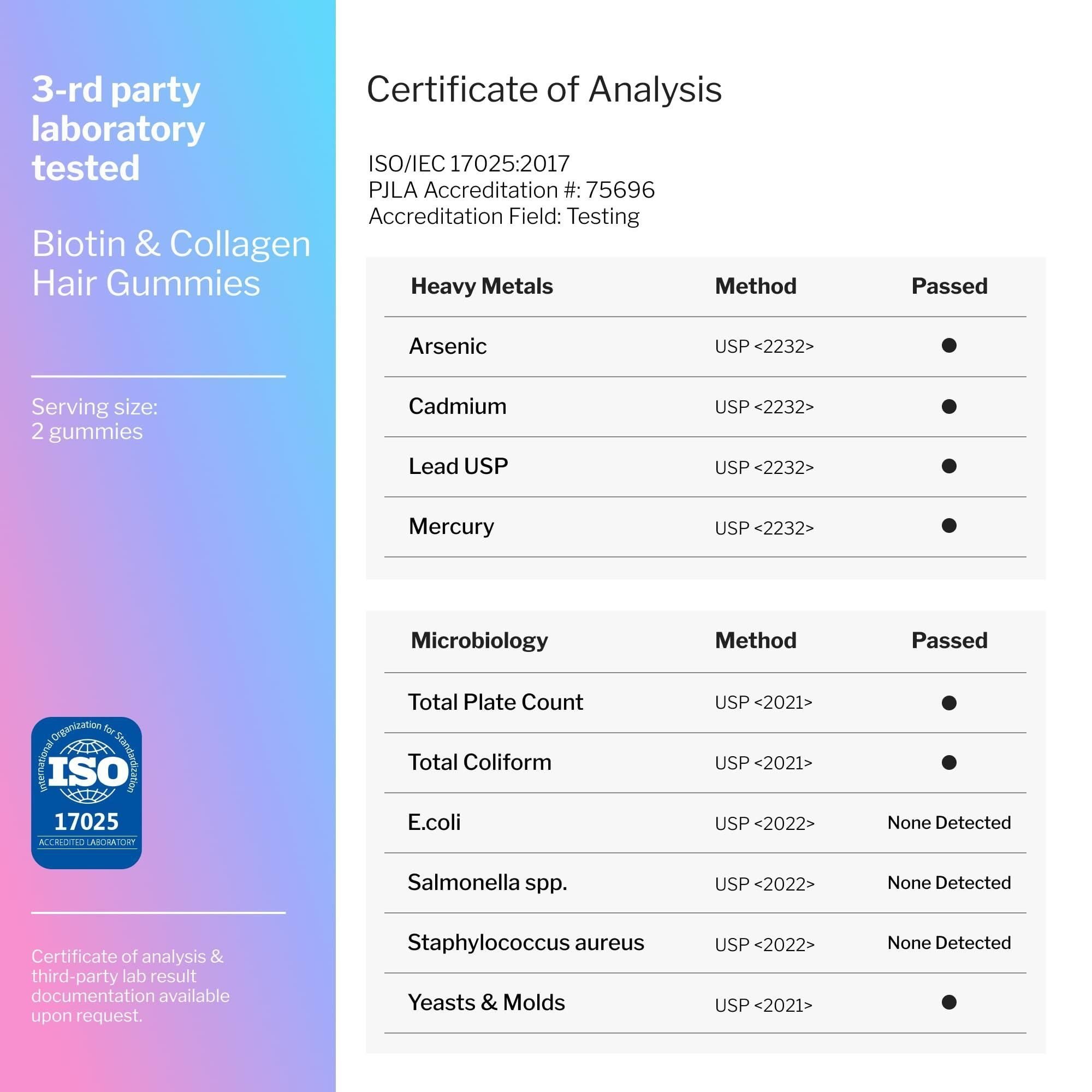
Task: Click the Mercury row passed dot
Action: coord(949,526)
